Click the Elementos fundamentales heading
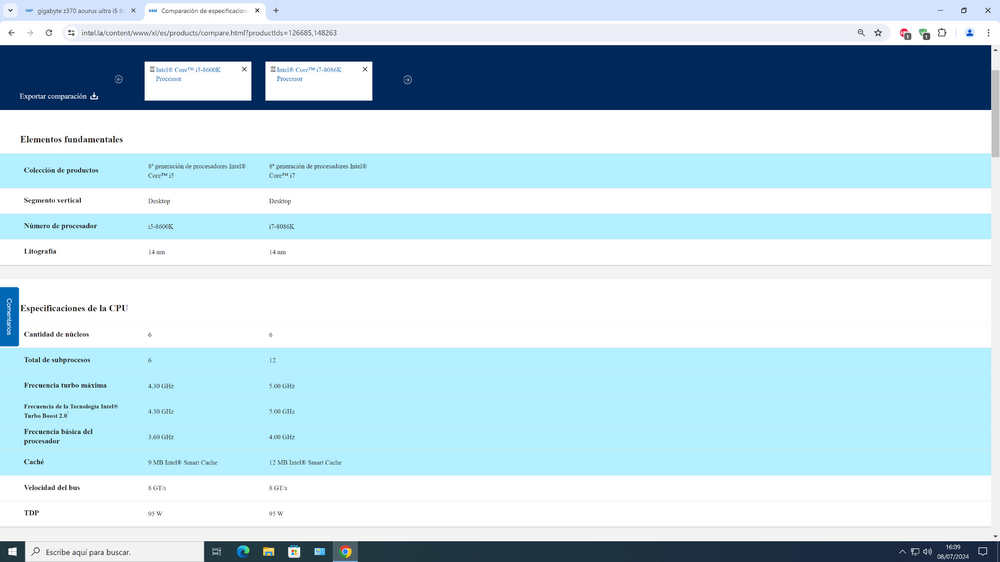 (x=71, y=139)
